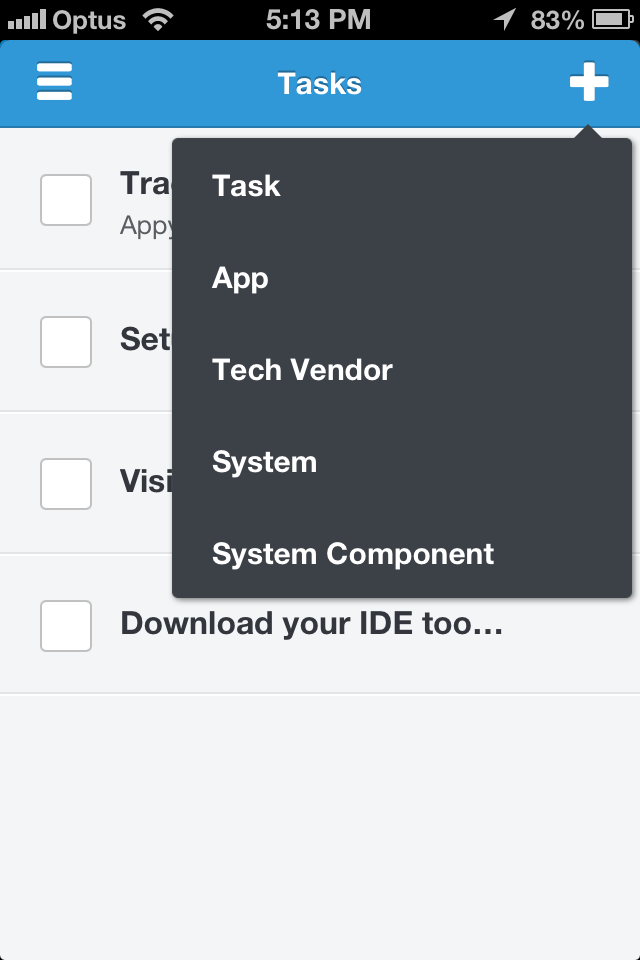This screenshot has width=640, height=960.
Task: Select Tech Vendor menu option
Action: (x=302, y=370)
